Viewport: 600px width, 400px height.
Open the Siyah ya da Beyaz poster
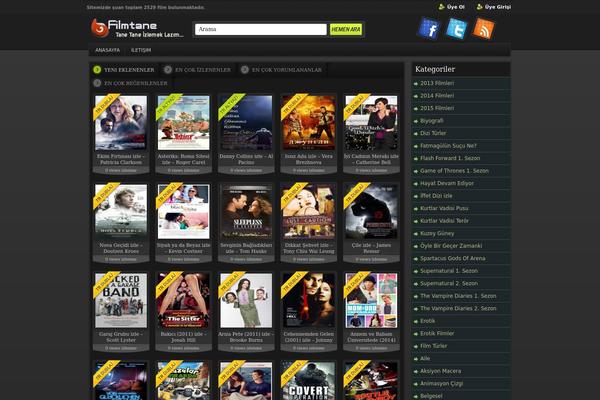tap(184, 211)
